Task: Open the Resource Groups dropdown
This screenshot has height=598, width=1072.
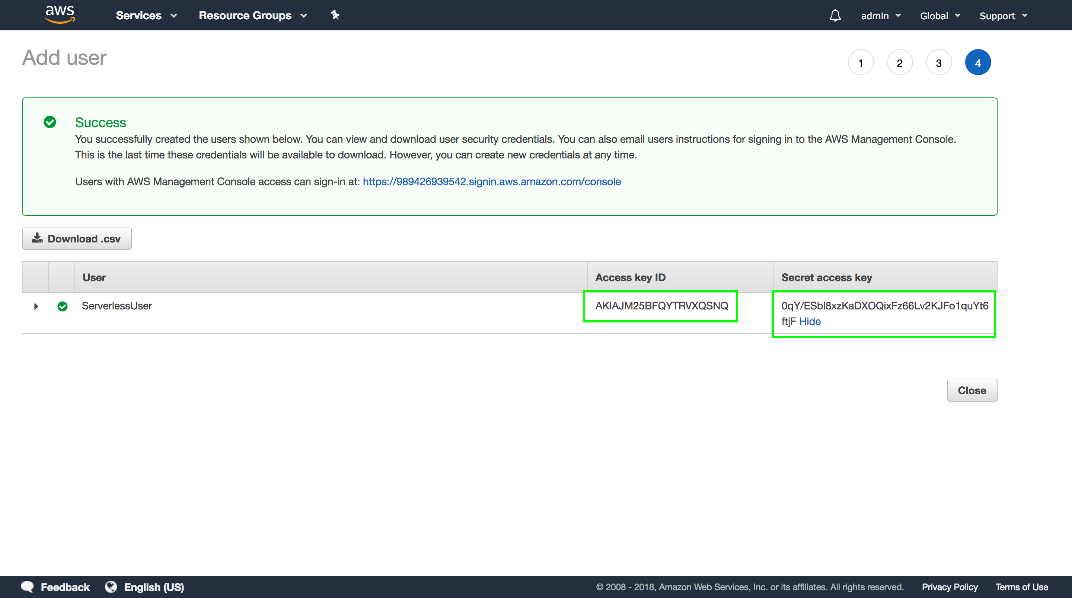Action: click(253, 15)
